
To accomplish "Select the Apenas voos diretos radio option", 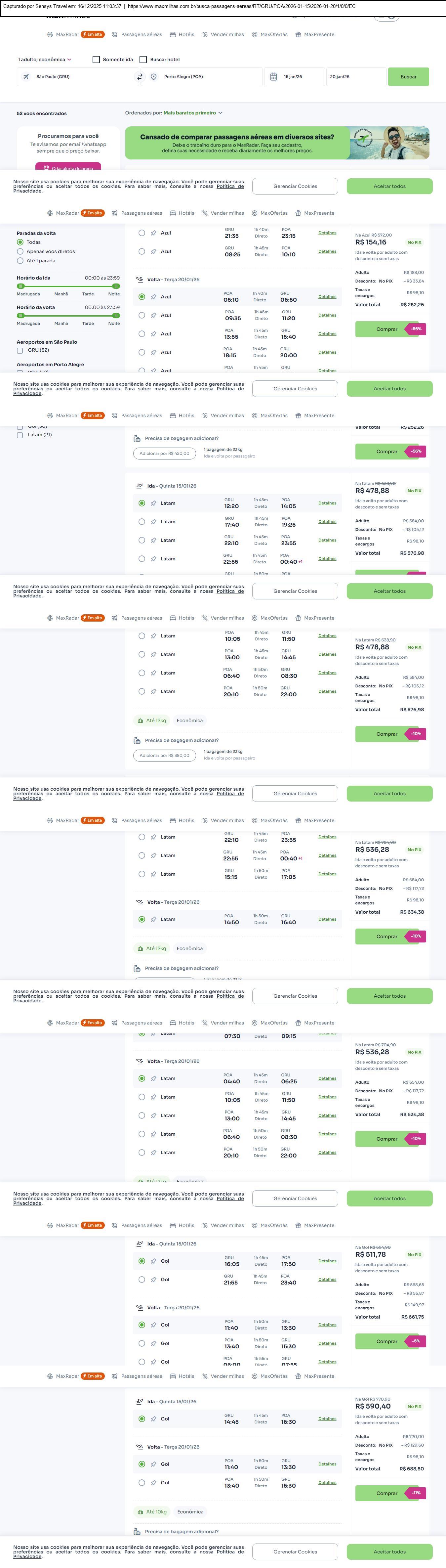I will (x=20, y=251).
